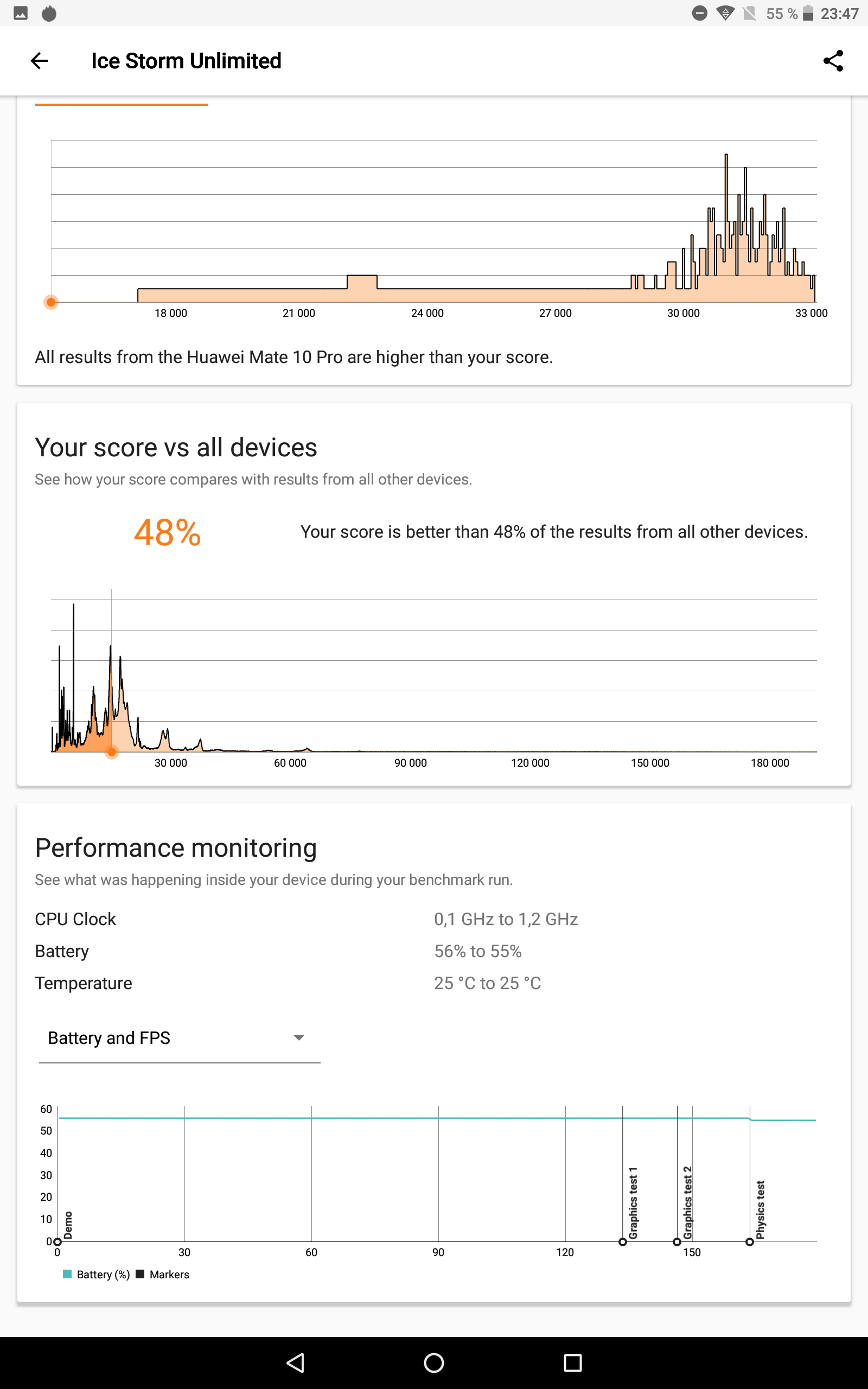Select the Graphics test 2 marker
The height and width of the screenshot is (1389, 868).
coord(677,1241)
